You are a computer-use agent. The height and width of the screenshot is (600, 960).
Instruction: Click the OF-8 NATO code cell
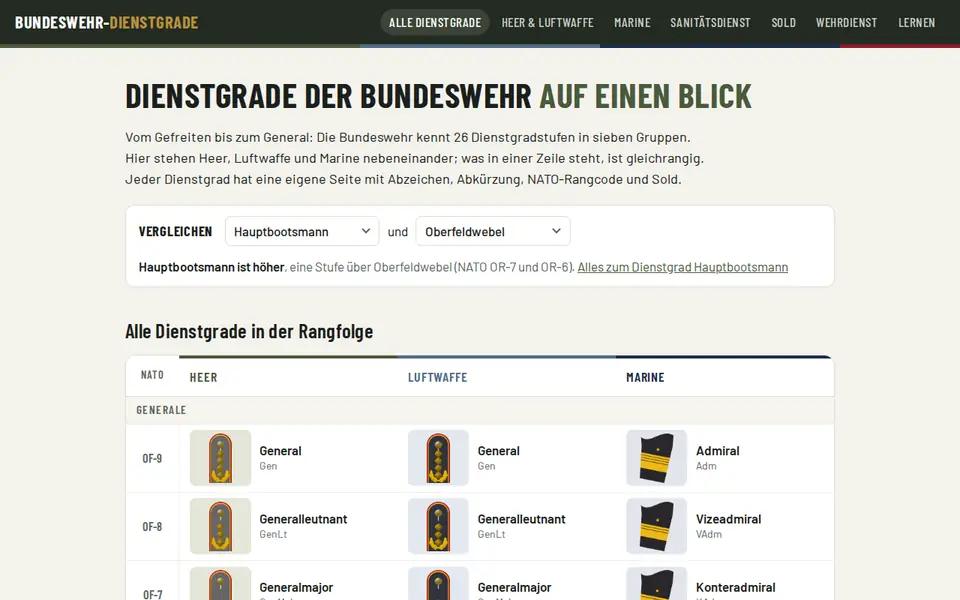152,527
